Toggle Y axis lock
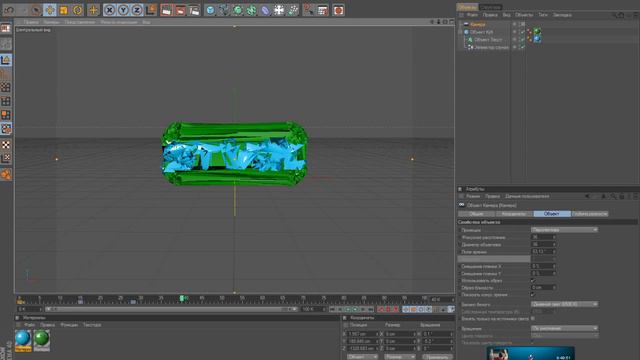This screenshot has height=360, width=640. (123, 10)
